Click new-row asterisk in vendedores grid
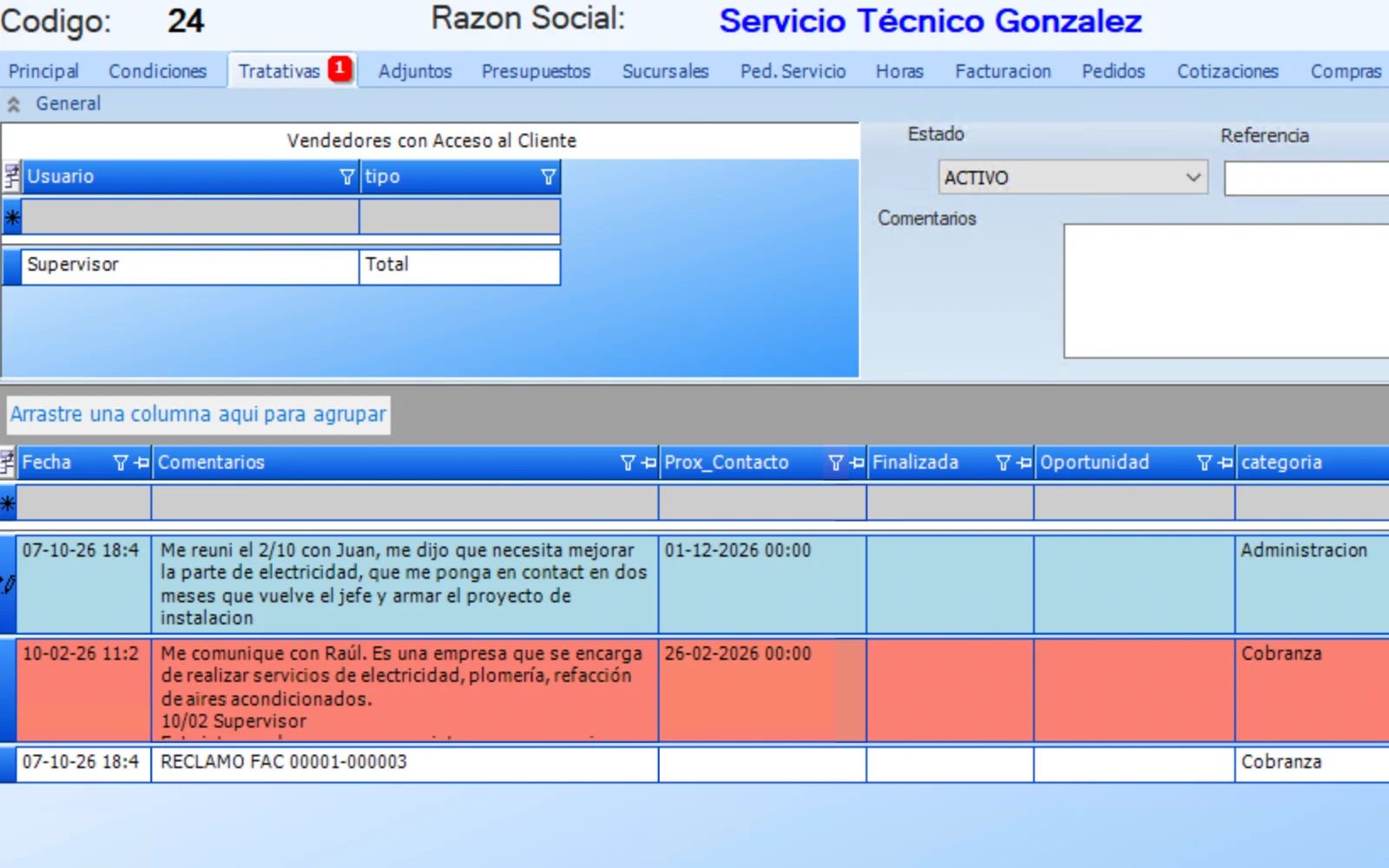The height and width of the screenshot is (868, 1389). 12,217
